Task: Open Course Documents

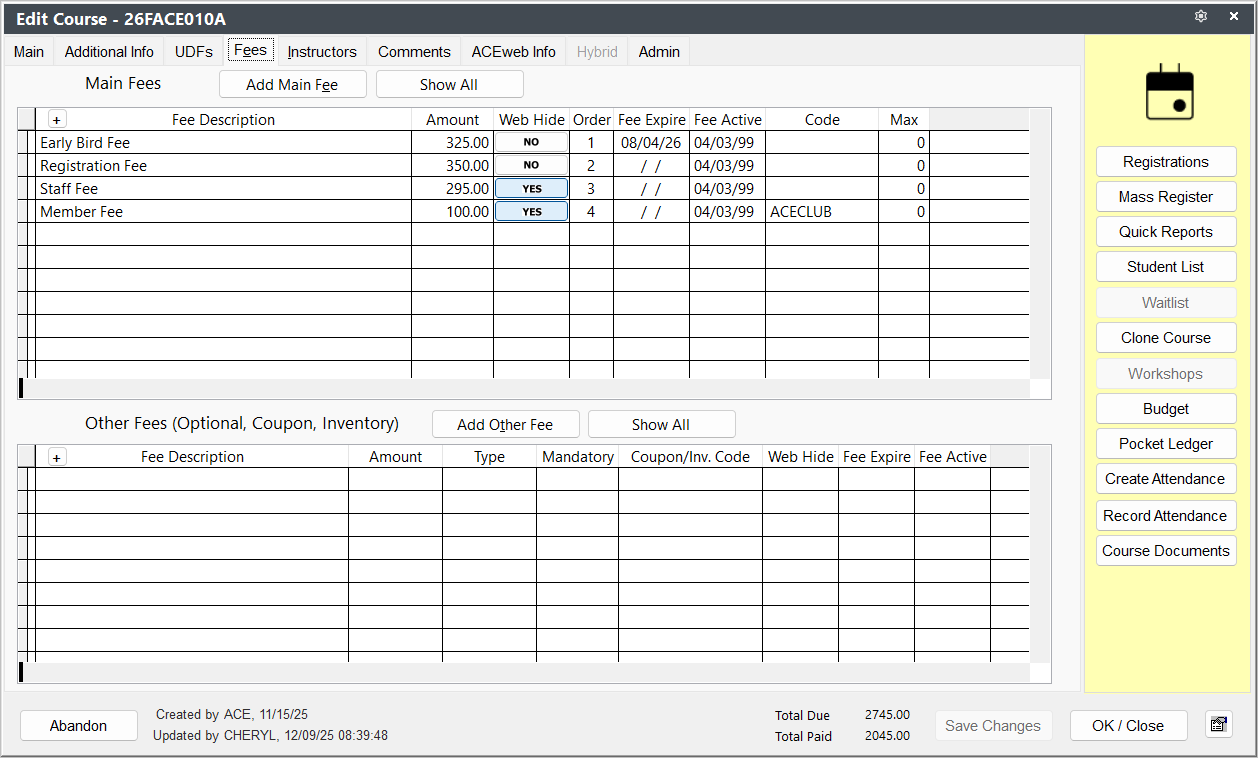Action: click(x=1166, y=551)
